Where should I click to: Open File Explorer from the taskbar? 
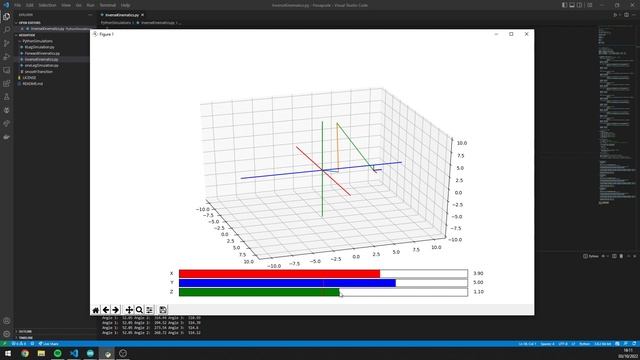coord(41,353)
